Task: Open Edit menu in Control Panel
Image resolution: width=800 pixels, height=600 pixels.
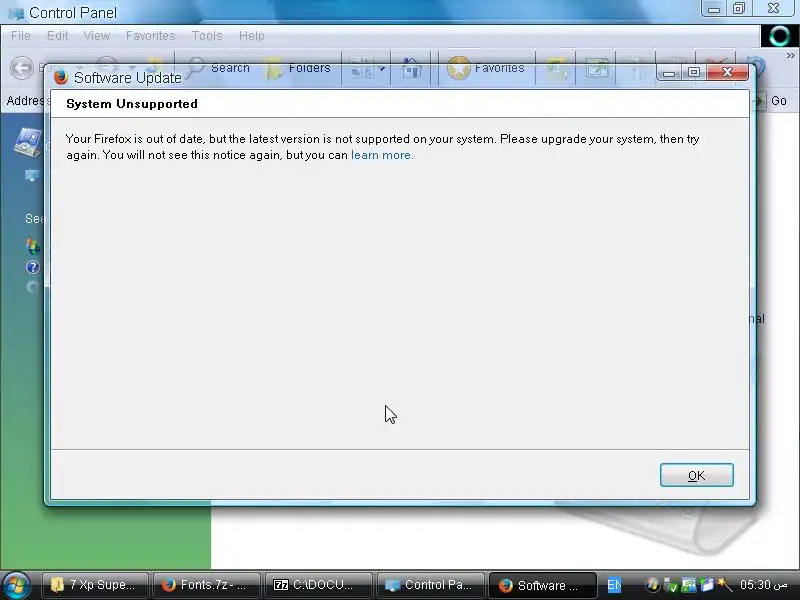Action: pos(58,36)
